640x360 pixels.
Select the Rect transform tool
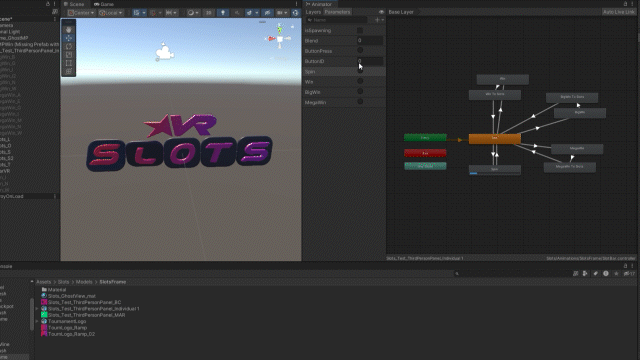click(x=69, y=63)
